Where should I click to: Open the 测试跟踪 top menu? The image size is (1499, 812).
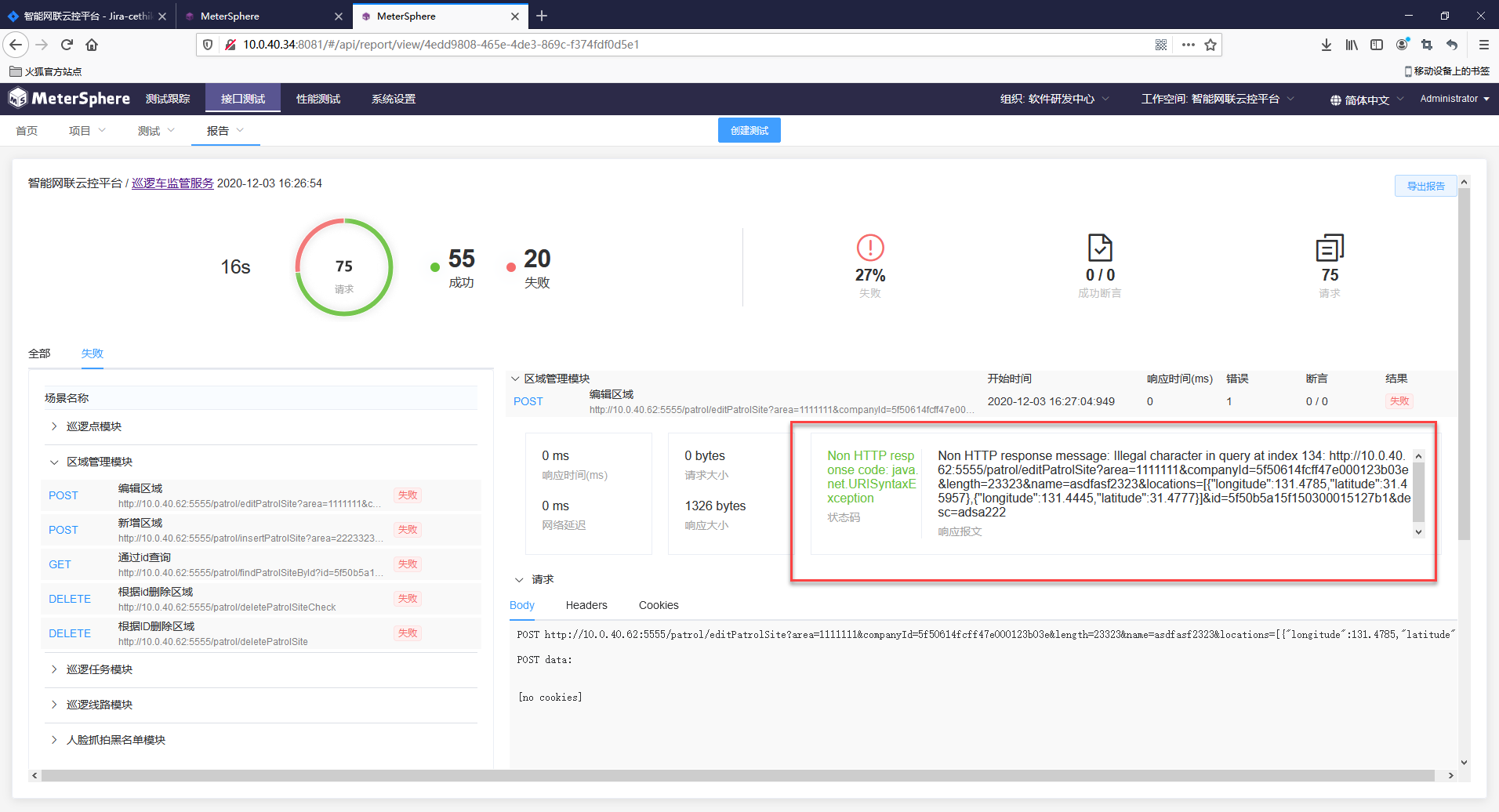168,99
